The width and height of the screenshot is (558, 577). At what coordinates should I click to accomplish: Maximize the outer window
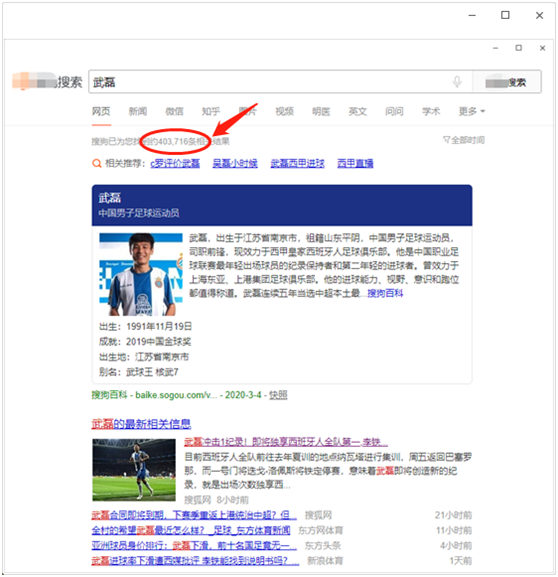[x=505, y=15]
